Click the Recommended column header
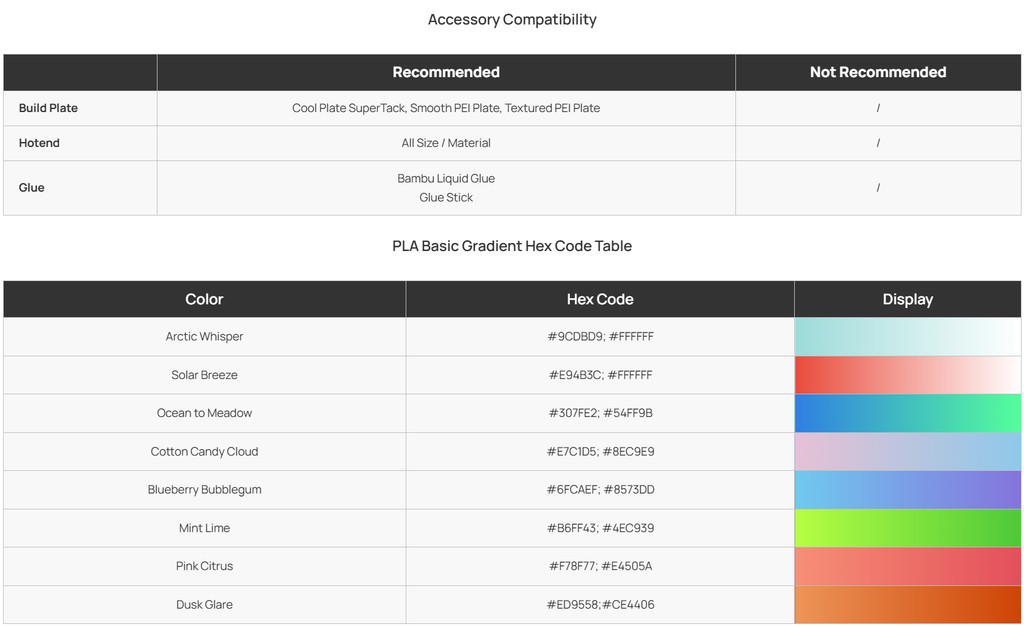The height and width of the screenshot is (627, 1024). tap(446, 72)
